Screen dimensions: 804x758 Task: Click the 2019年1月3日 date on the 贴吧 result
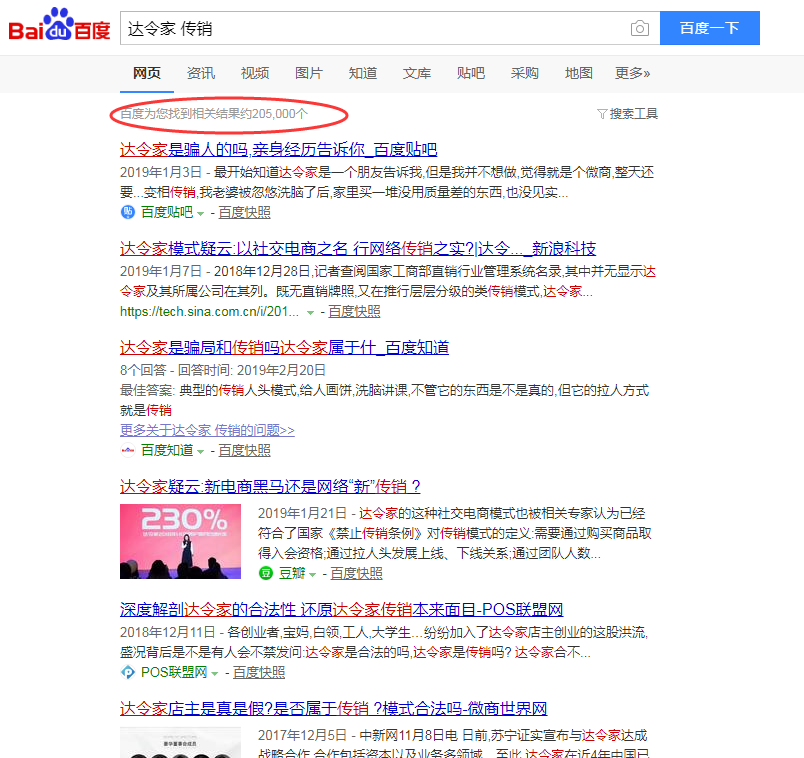click(x=161, y=172)
